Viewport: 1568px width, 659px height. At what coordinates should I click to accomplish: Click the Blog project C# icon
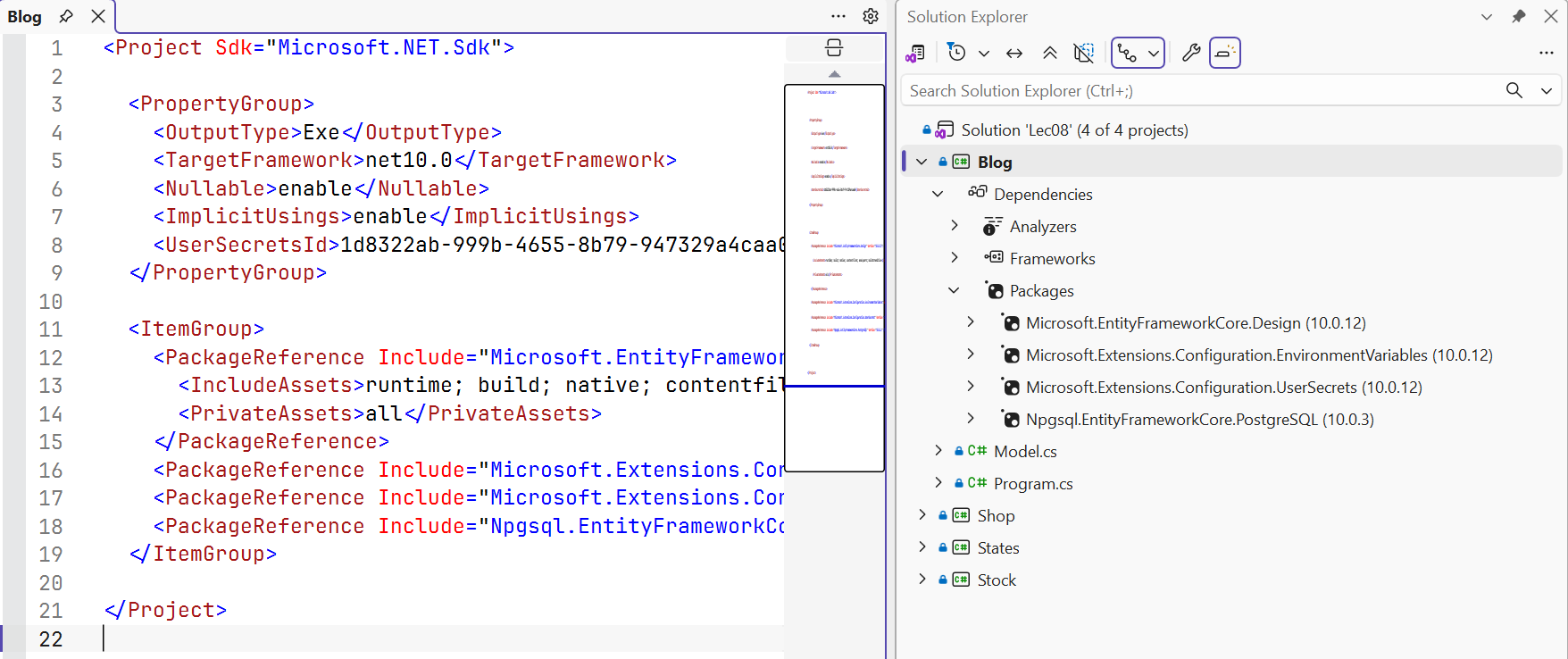coord(961,163)
